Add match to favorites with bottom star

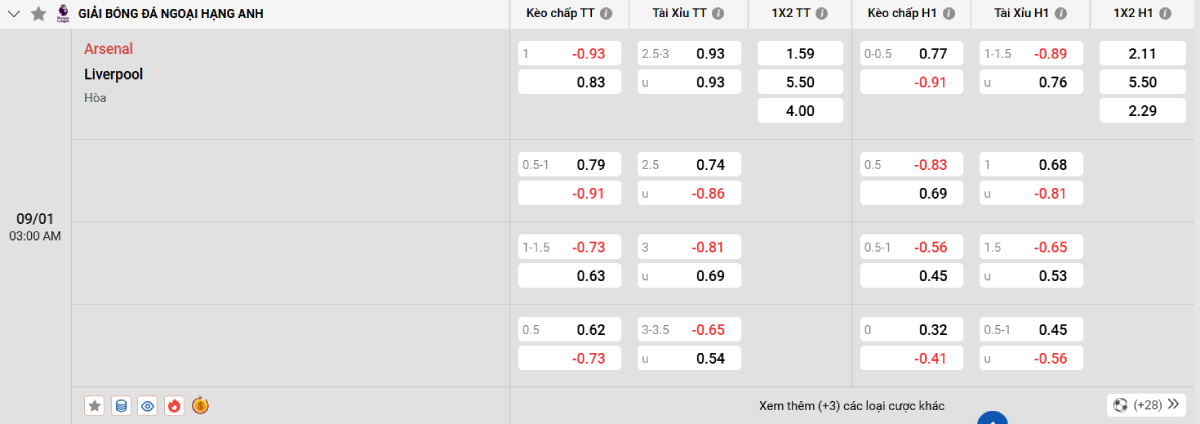click(x=95, y=405)
